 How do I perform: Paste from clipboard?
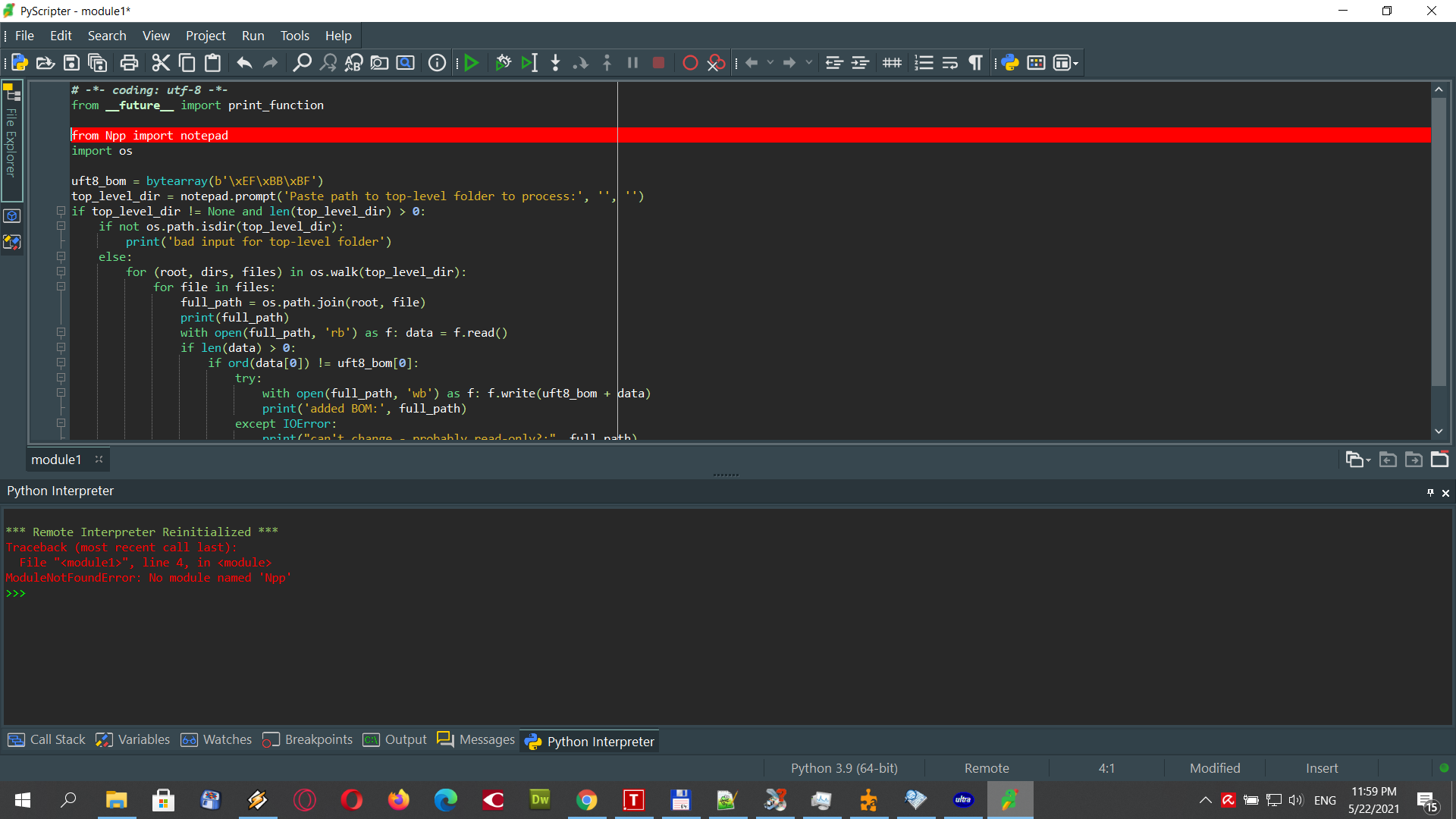pos(213,63)
